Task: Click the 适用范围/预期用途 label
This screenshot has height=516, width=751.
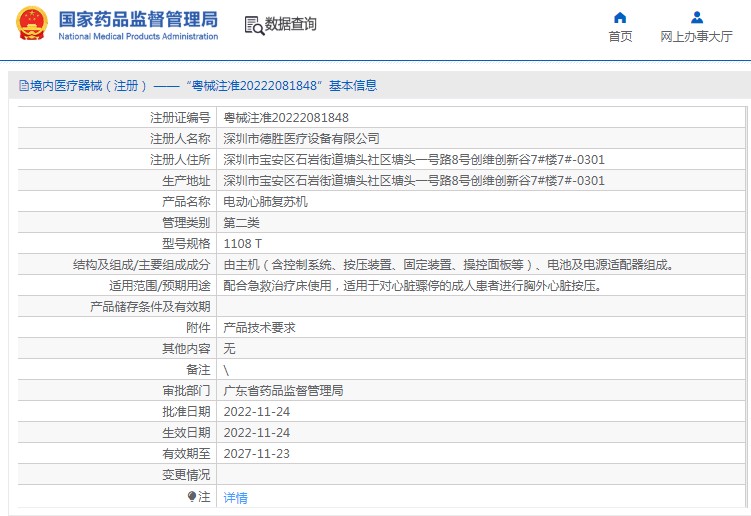Action: 160,286
